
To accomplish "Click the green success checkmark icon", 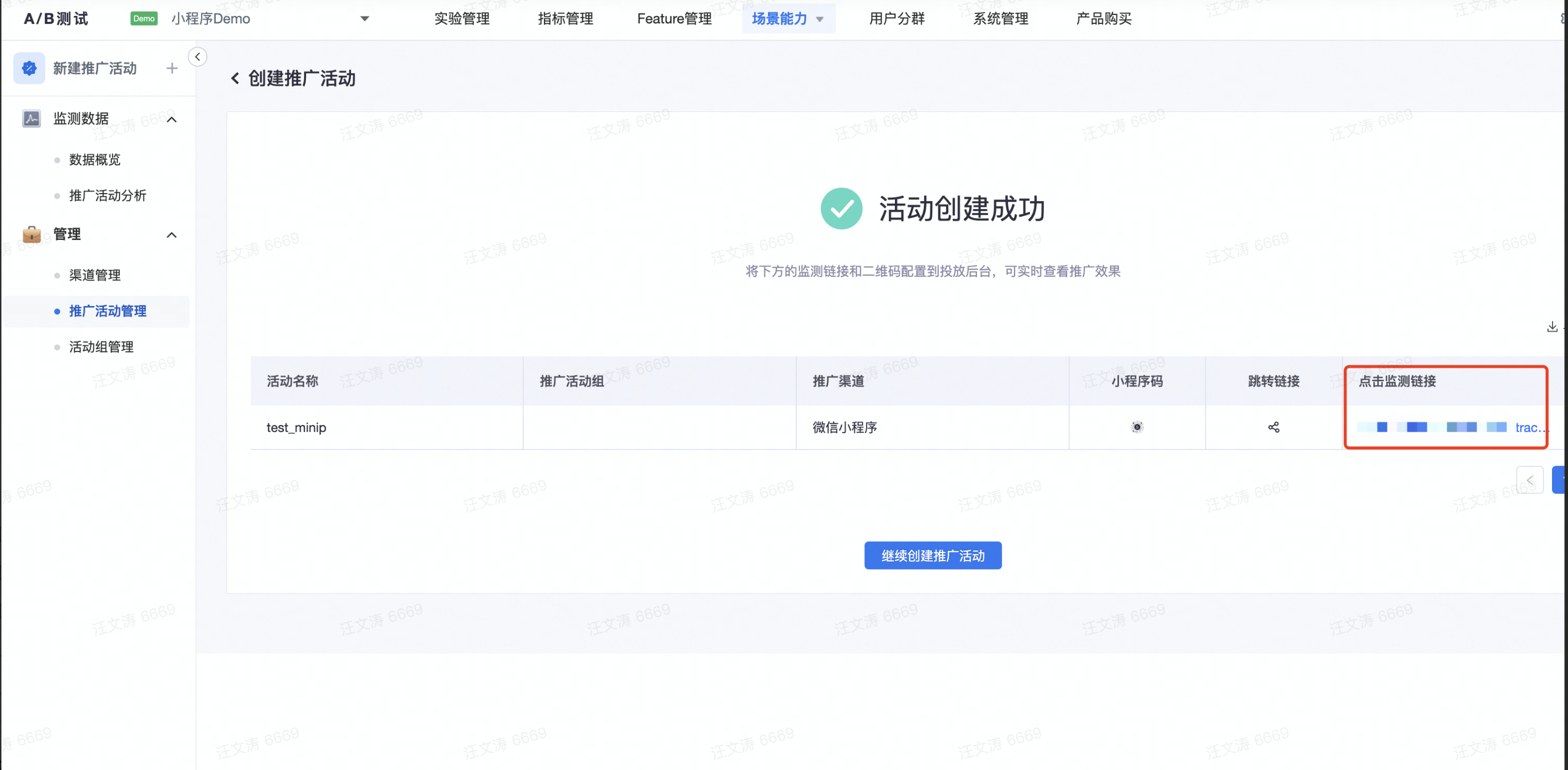I will (841, 209).
